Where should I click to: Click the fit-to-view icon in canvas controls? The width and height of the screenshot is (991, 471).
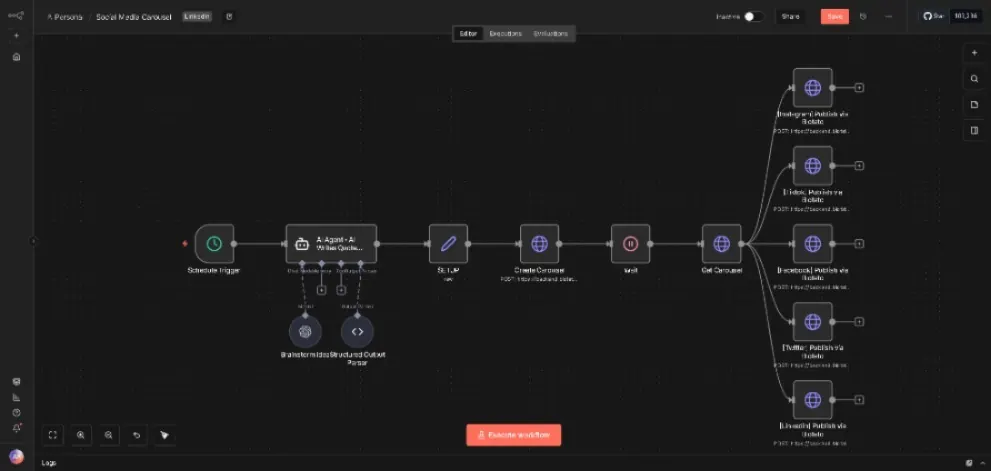click(53, 435)
